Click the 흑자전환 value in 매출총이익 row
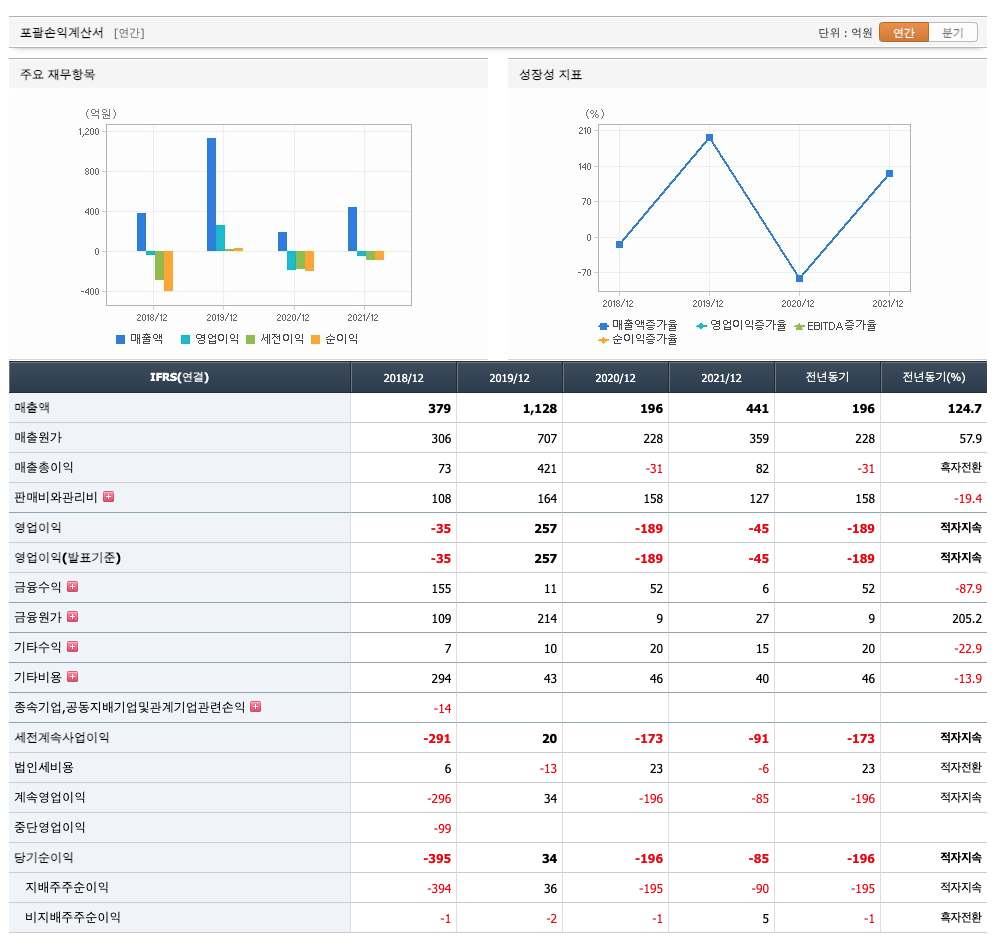Viewport: 994px width, 947px height. pyautogui.click(x=960, y=468)
